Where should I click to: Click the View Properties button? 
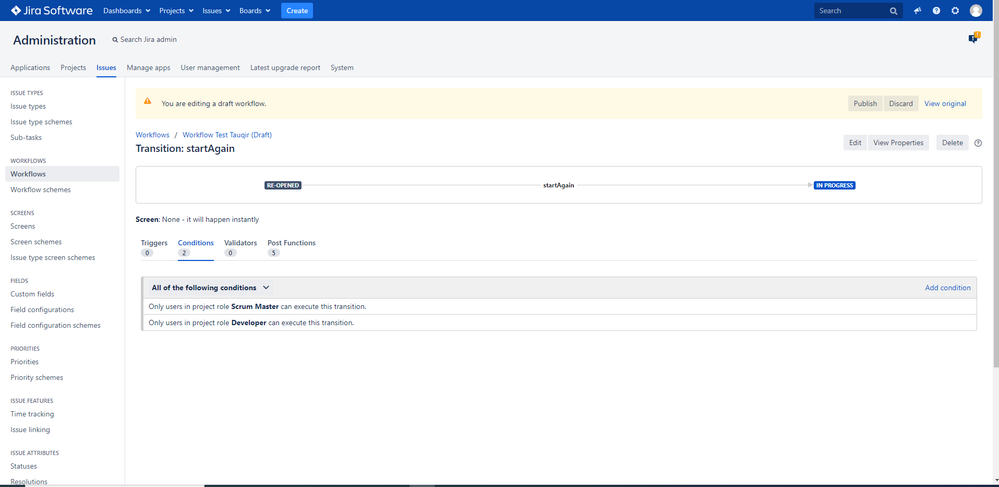click(x=898, y=143)
